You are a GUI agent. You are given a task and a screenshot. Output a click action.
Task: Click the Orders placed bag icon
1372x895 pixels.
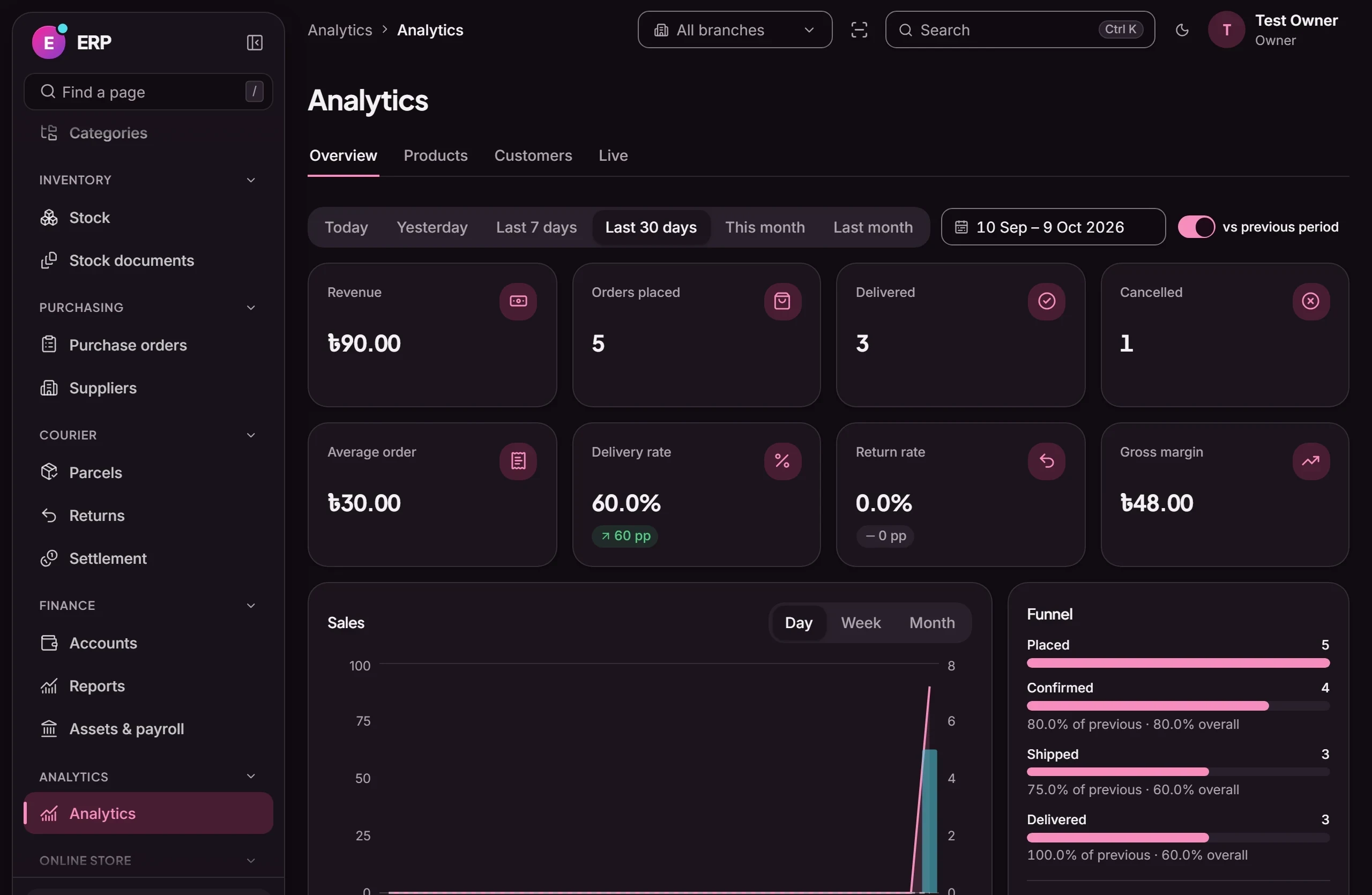782,301
